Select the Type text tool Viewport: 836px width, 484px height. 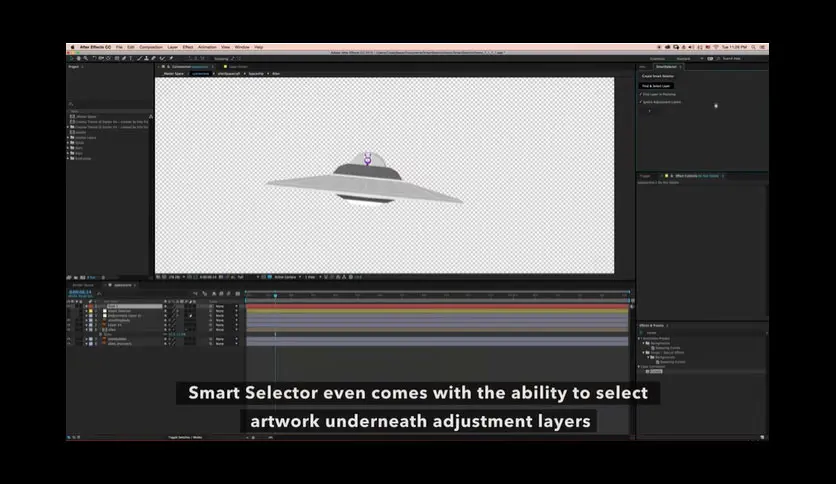(x=131, y=59)
